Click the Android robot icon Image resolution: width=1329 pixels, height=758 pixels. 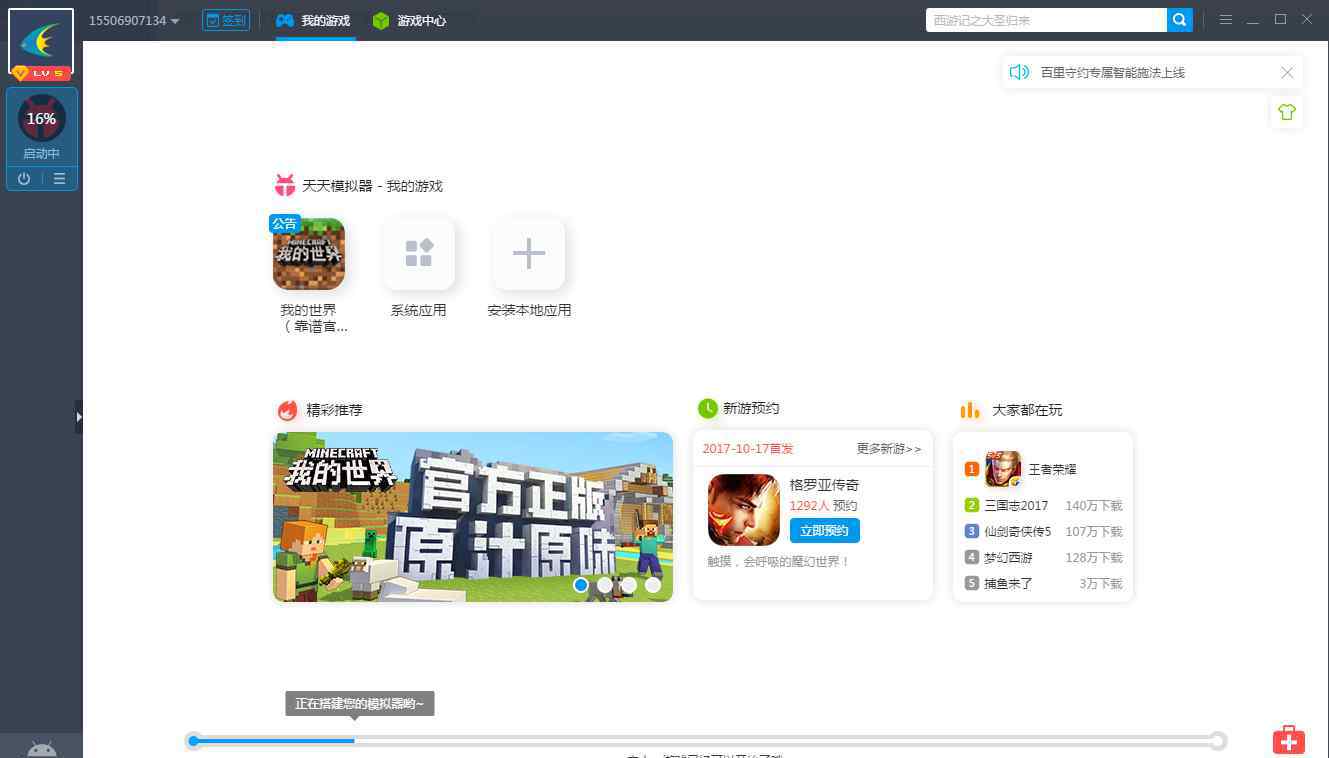[41, 748]
